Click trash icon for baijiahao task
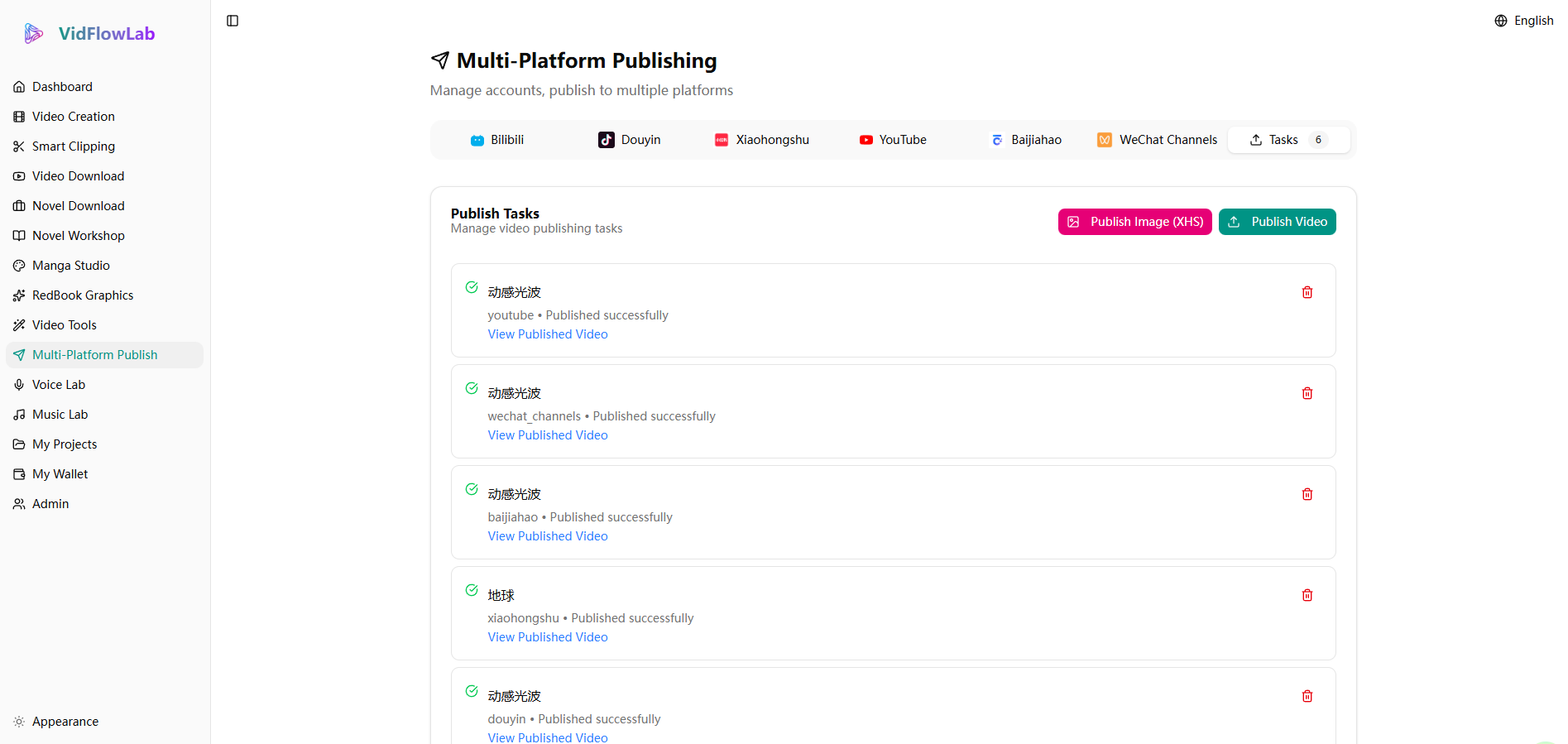 pos(1307,494)
